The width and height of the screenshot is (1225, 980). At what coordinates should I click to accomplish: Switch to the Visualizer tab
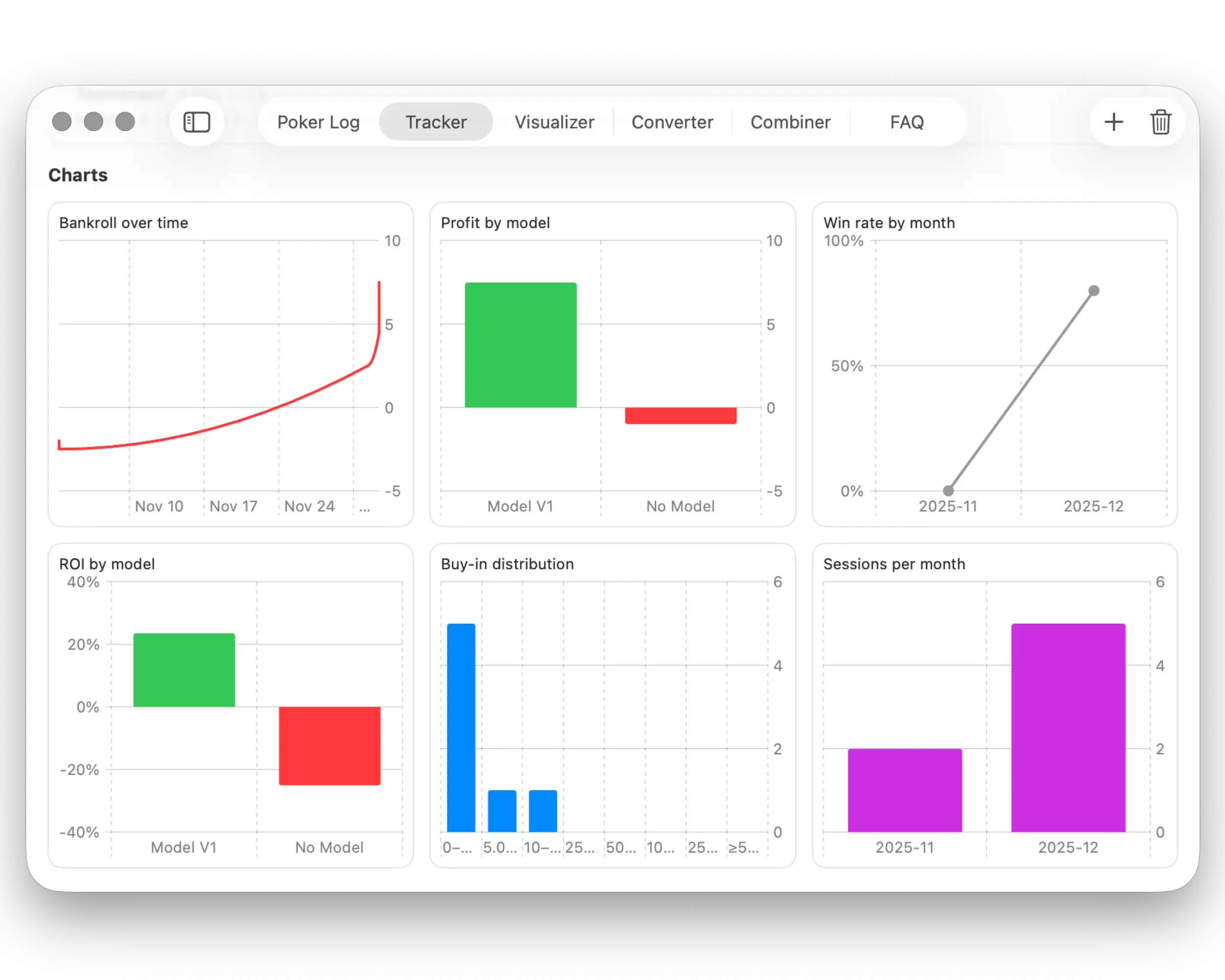point(554,122)
